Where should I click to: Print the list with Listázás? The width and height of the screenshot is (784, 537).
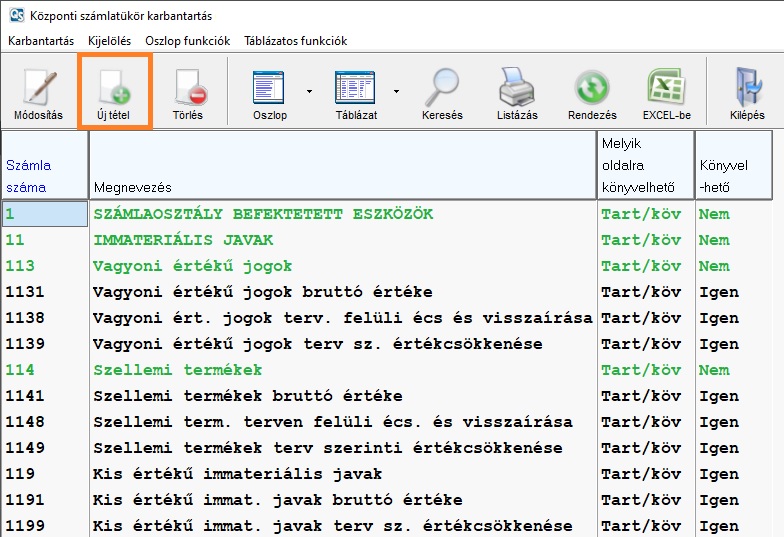pos(517,91)
